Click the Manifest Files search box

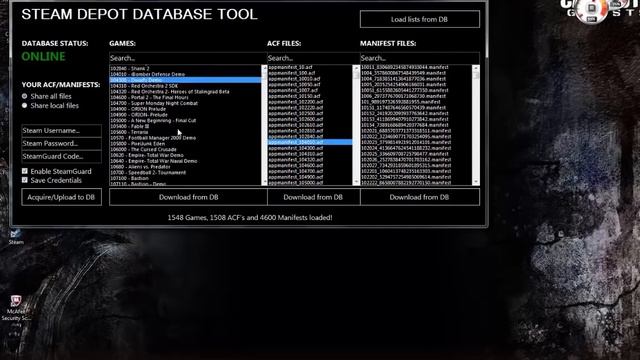(x=420, y=58)
